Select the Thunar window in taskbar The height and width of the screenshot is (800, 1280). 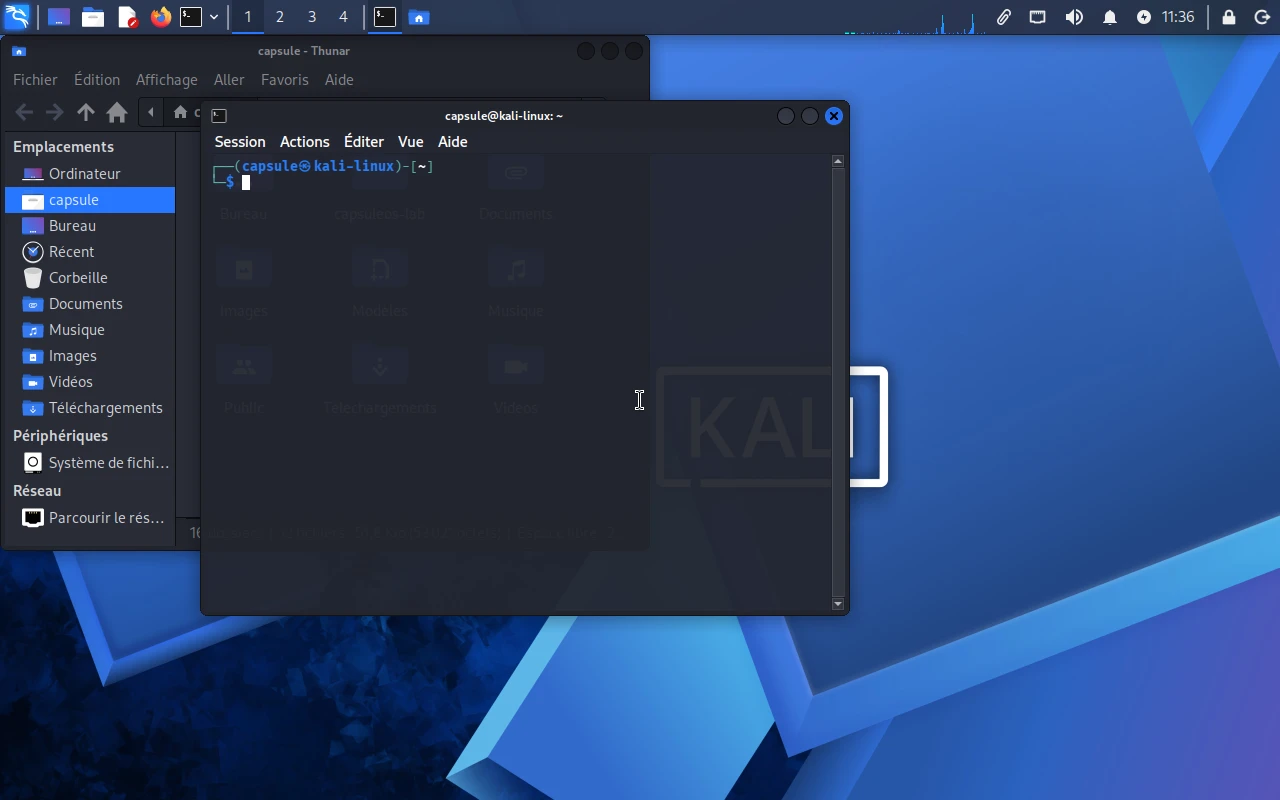point(419,17)
